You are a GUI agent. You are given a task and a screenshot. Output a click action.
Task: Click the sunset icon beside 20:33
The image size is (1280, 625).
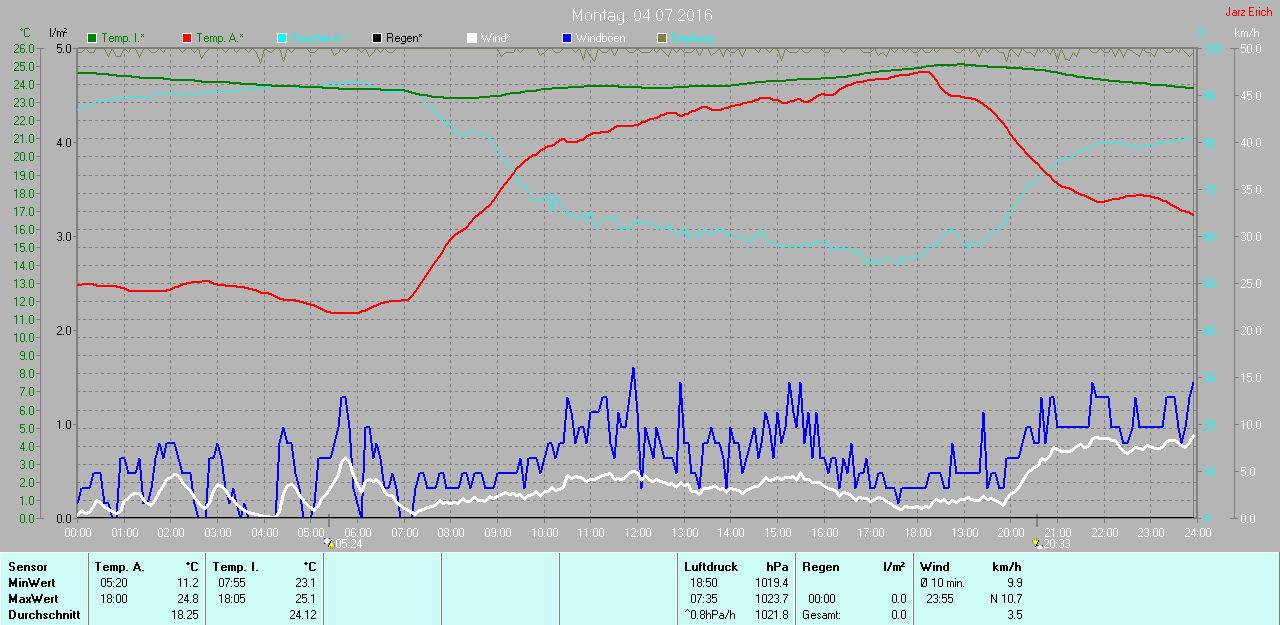1036,543
